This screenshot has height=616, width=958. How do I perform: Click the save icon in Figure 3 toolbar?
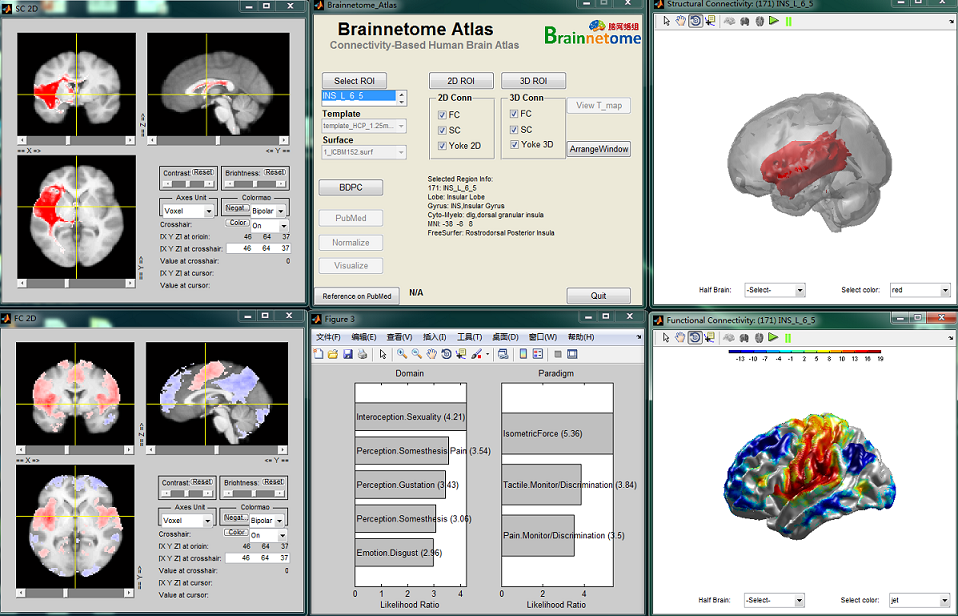pos(347,354)
